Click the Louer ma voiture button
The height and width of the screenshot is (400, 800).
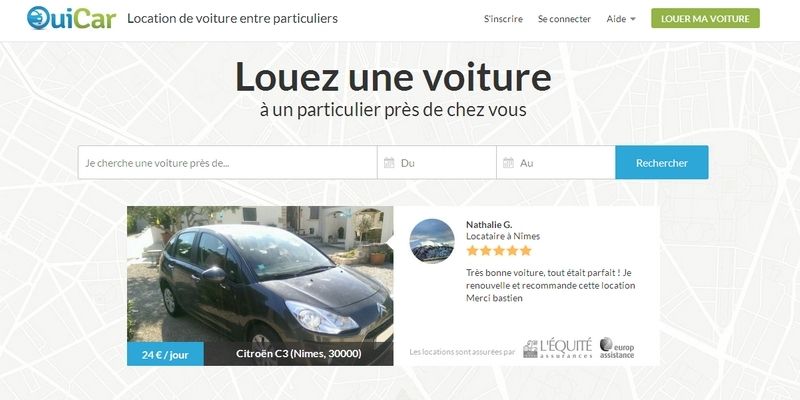[705, 18]
